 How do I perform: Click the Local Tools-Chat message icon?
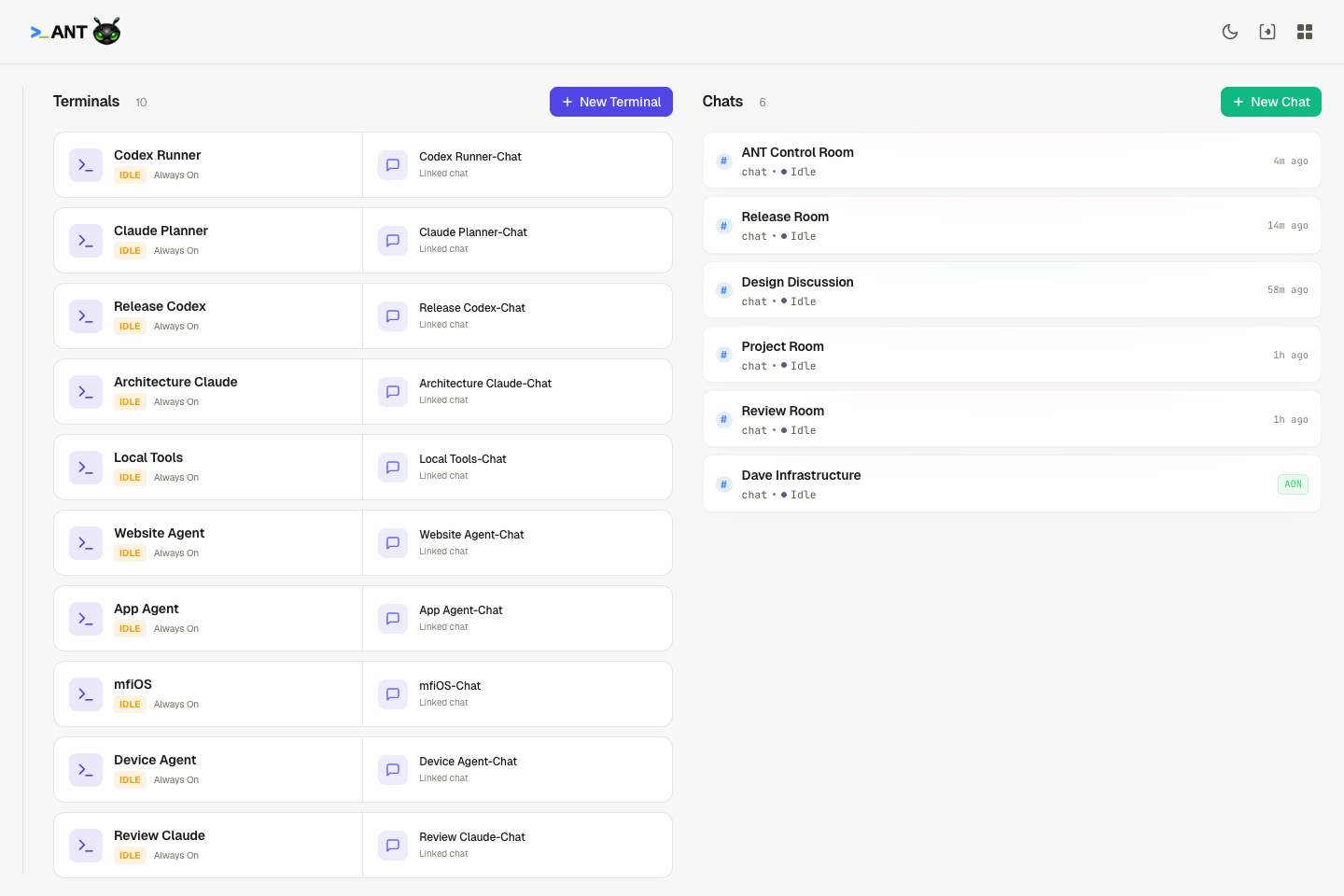tap(392, 467)
